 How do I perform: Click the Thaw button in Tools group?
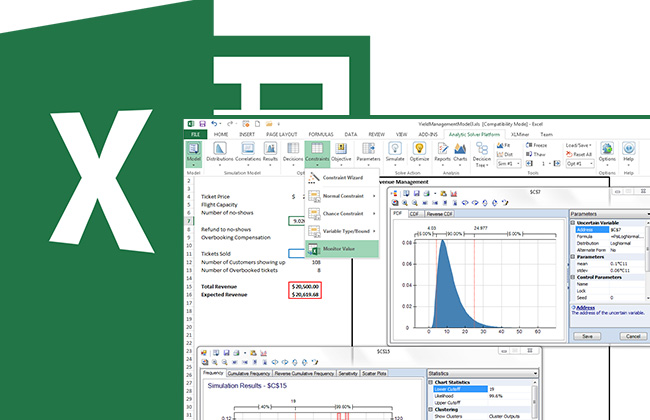[x=536, y=154]
